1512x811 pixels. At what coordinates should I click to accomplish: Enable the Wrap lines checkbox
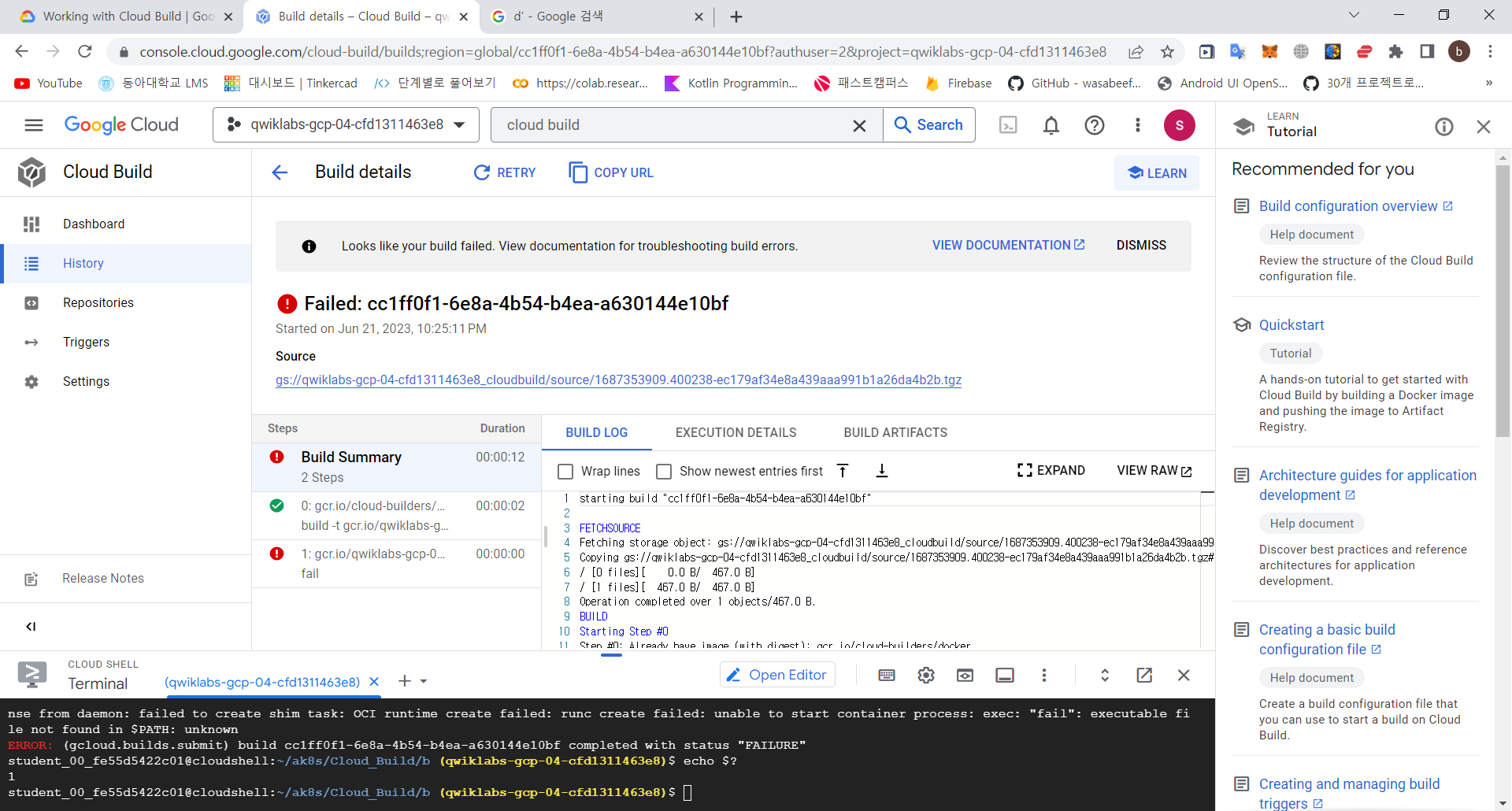tap(565, 472)
